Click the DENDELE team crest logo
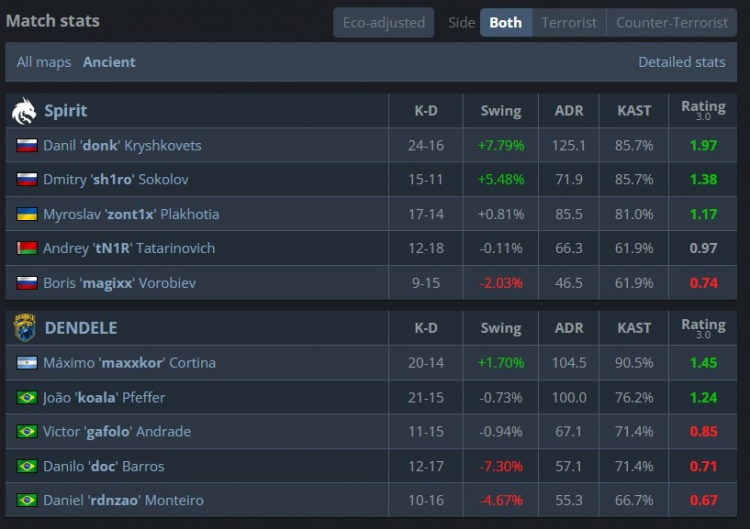The image size is (750, 529). (25, 328)
